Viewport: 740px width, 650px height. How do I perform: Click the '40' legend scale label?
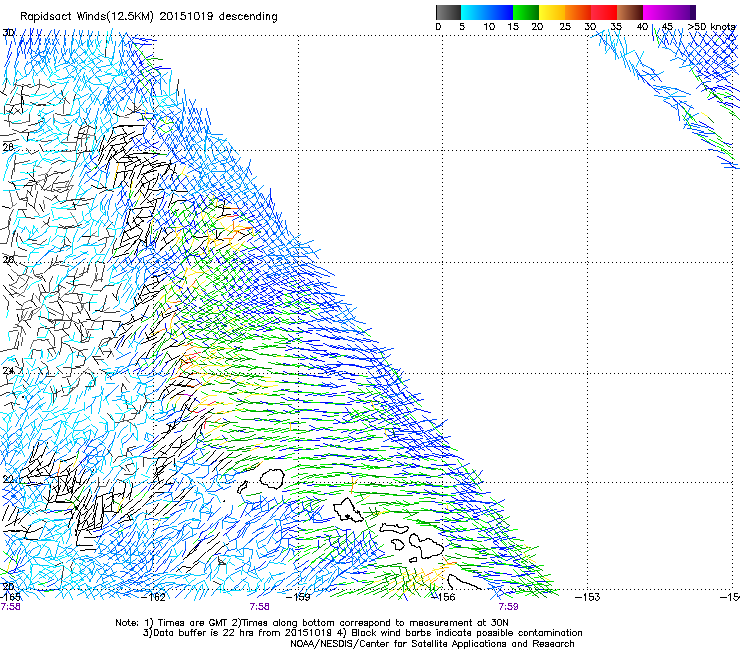642,27
